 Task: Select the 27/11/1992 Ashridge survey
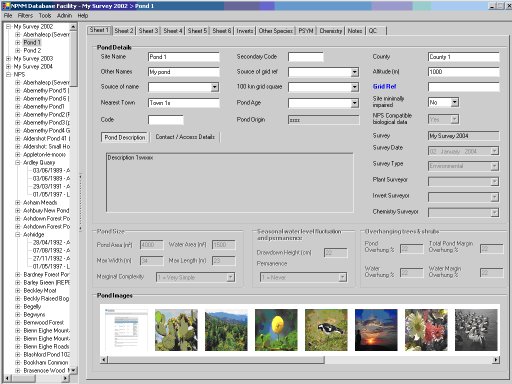(51, 258)
